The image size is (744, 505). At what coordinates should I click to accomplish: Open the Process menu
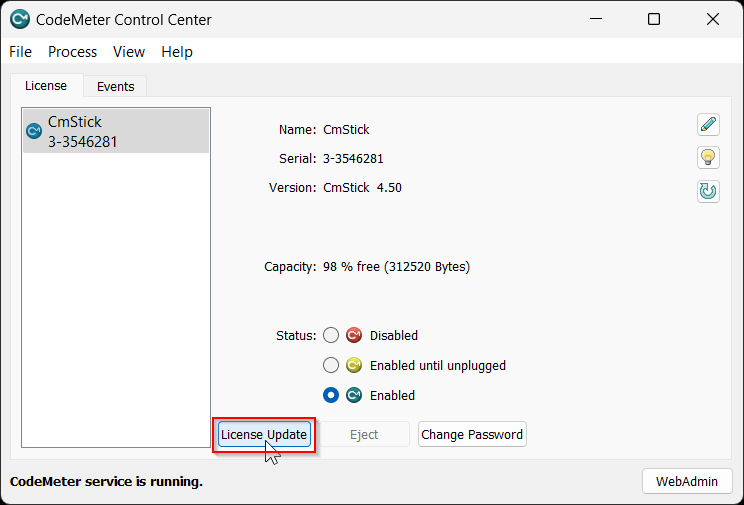coord(72,52)
